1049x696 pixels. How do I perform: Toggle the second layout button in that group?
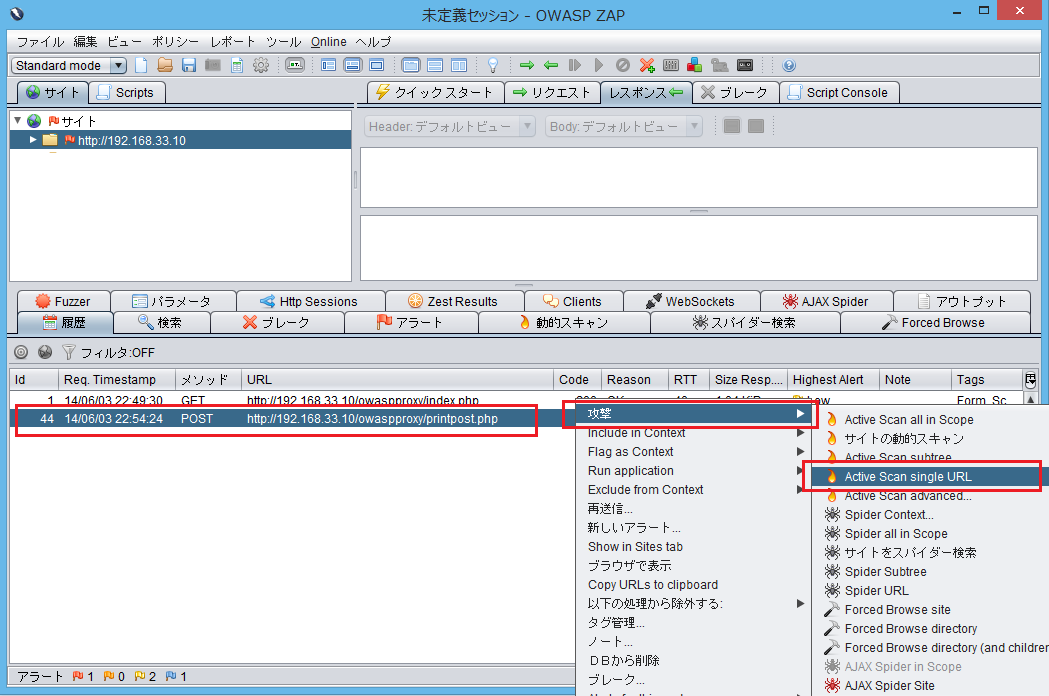tap(353, 65)
